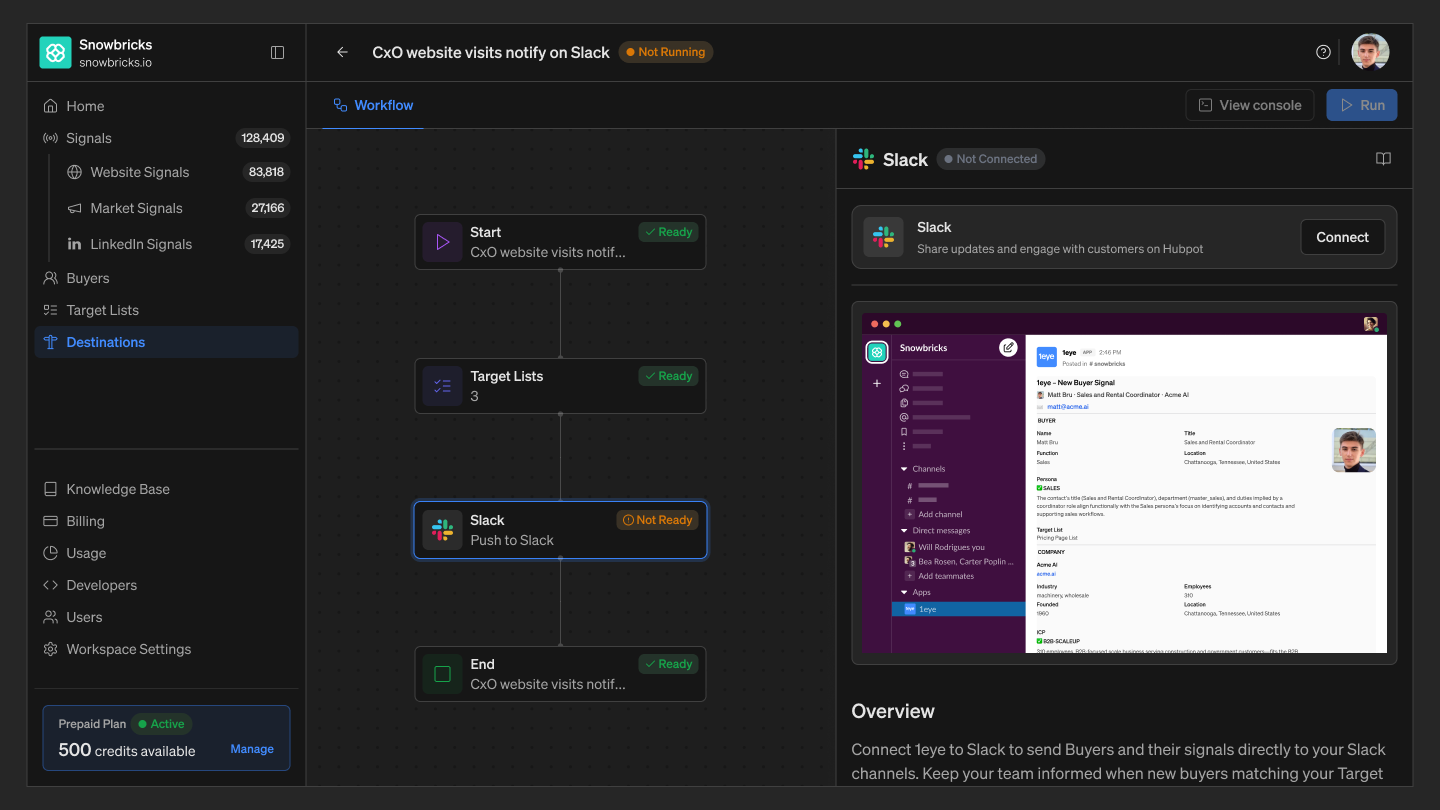Click the 17,425 LinkedIn Signals count
Image resolution: width=1440 pixels, height=810 pixels.
[267, 244]
